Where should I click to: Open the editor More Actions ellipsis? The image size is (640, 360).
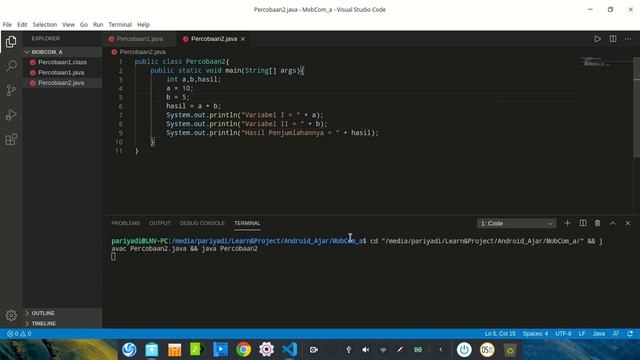(628, 39)
